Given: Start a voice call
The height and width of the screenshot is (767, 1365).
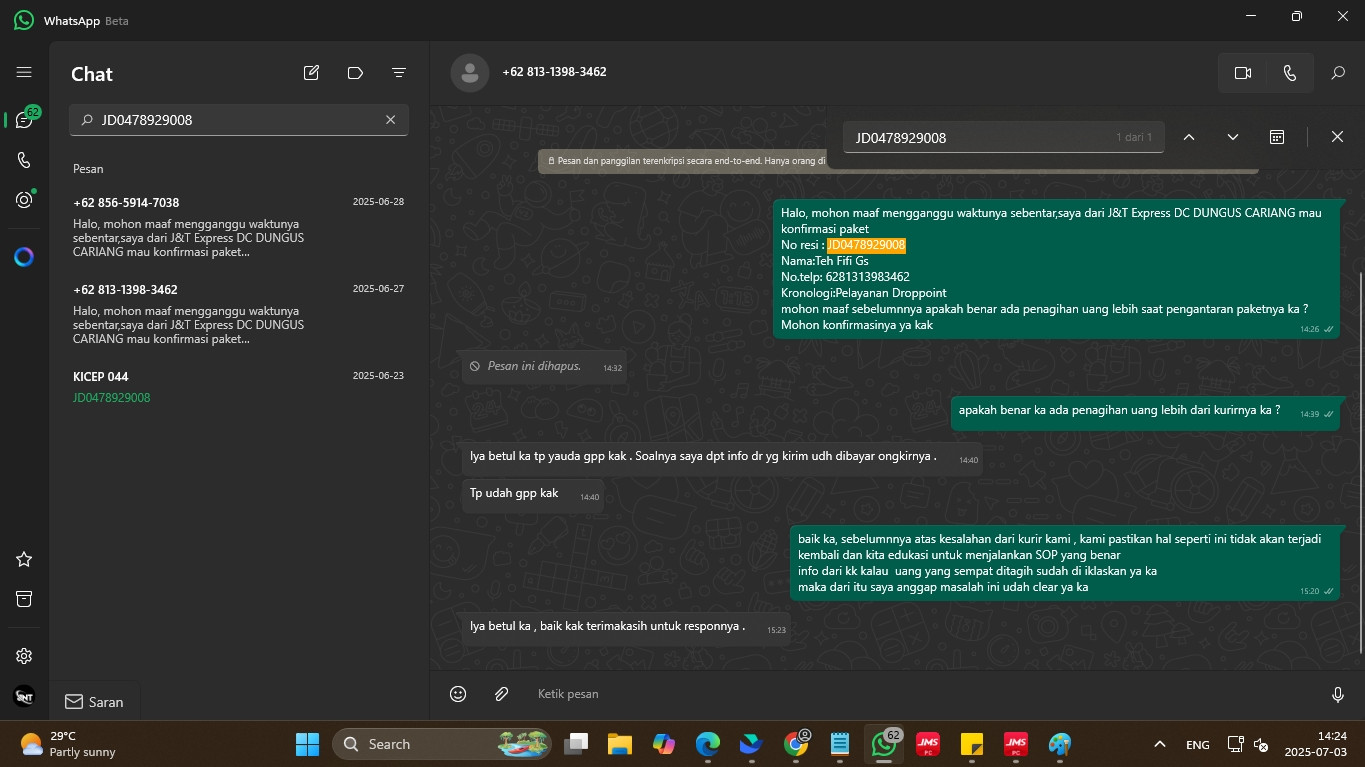Looking at the screenshot, I should (1290, 73).
